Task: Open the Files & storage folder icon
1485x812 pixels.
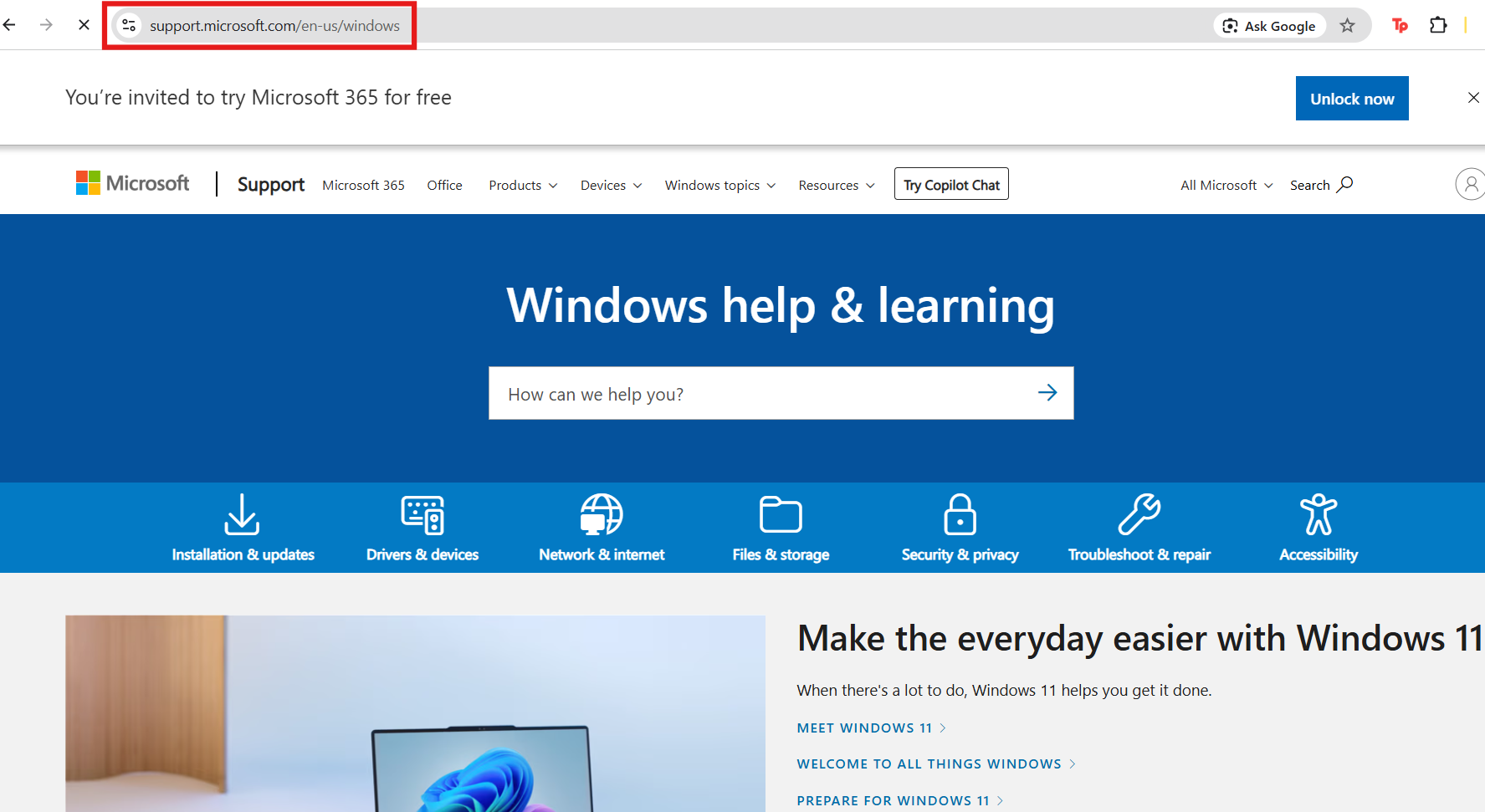Action: [781, 515]
